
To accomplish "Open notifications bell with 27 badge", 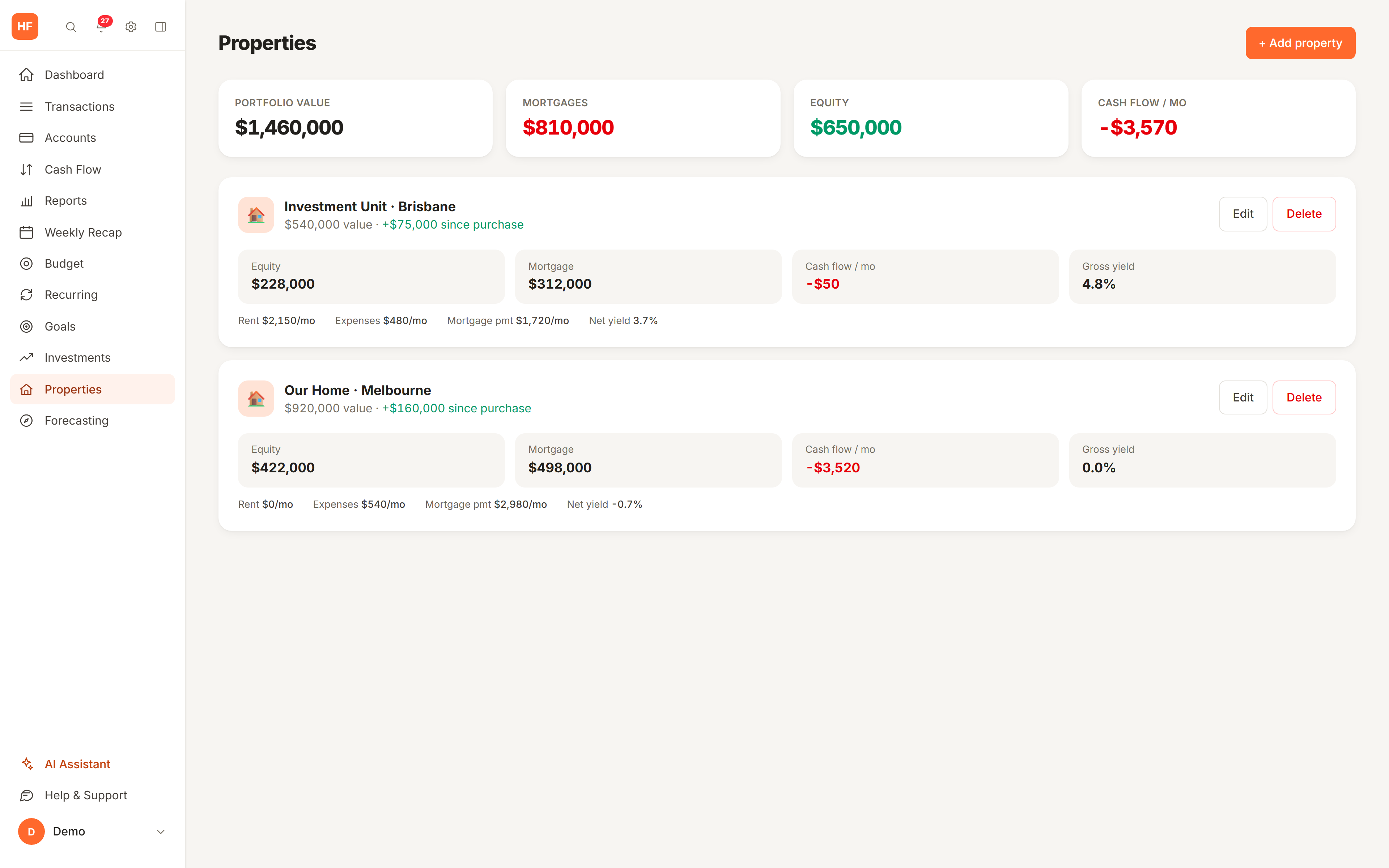I will [x=101, y=26].
